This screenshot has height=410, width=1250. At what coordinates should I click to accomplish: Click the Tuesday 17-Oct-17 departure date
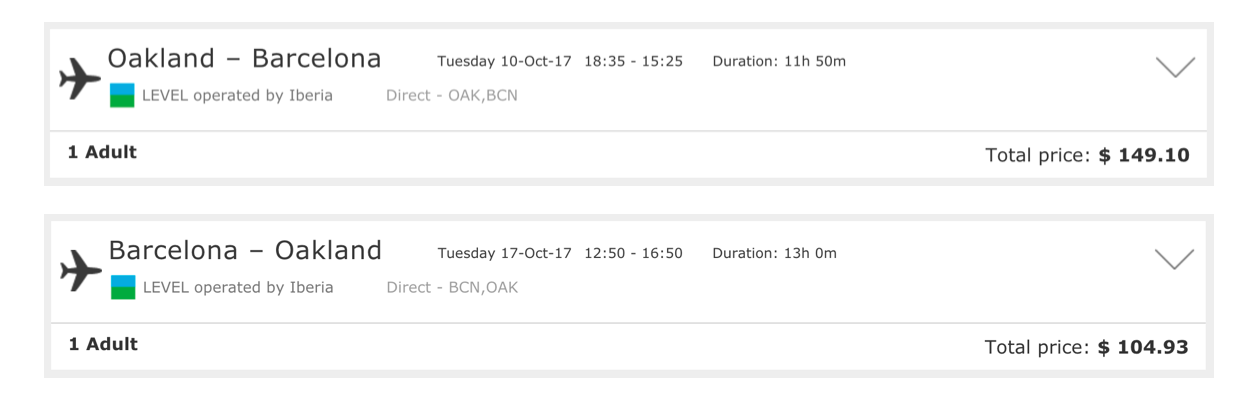click(504, 254)
